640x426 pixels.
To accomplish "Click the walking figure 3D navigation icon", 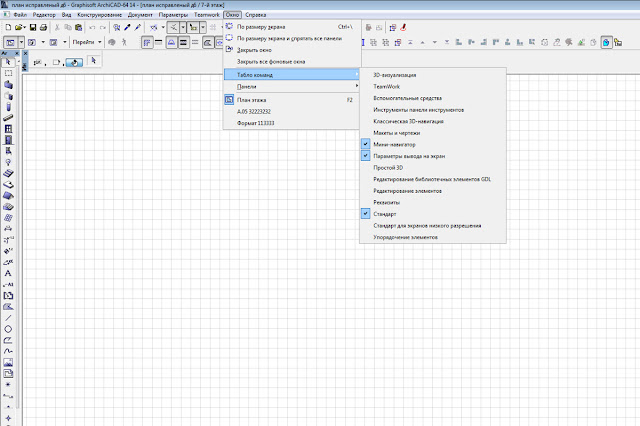I will (124, 42).
